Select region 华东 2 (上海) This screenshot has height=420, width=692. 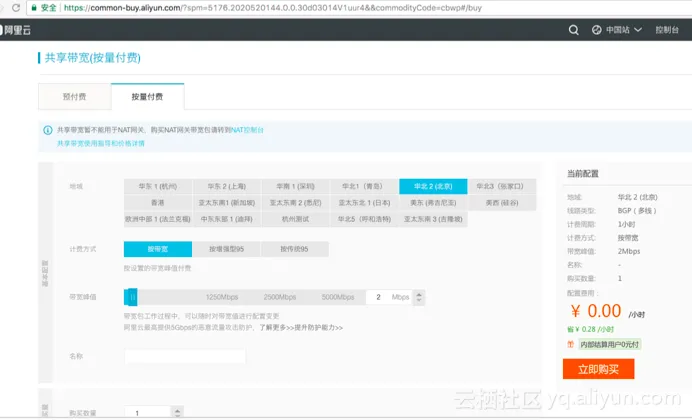point(227,186)
